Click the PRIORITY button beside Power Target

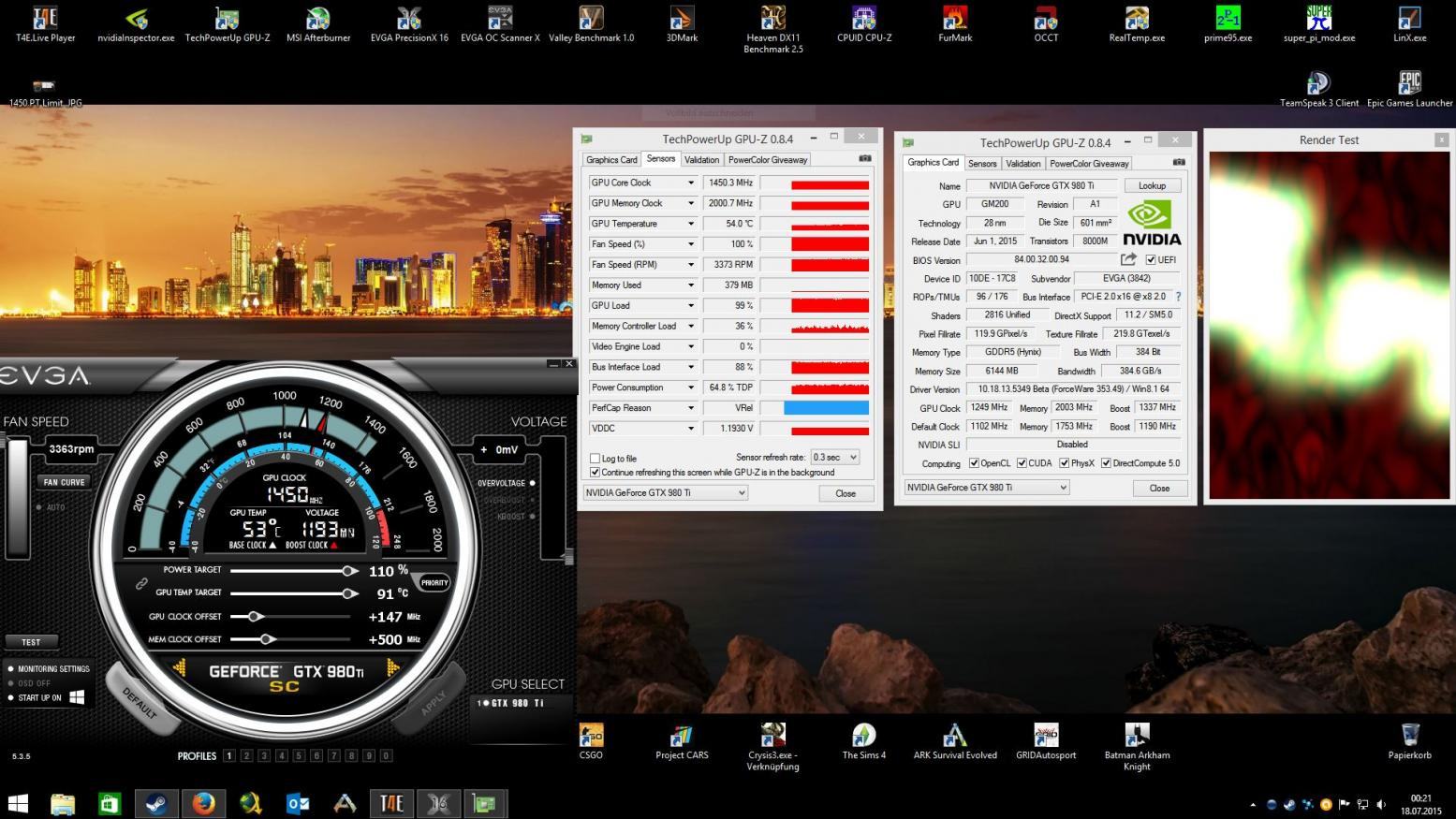tap(434, 582)
